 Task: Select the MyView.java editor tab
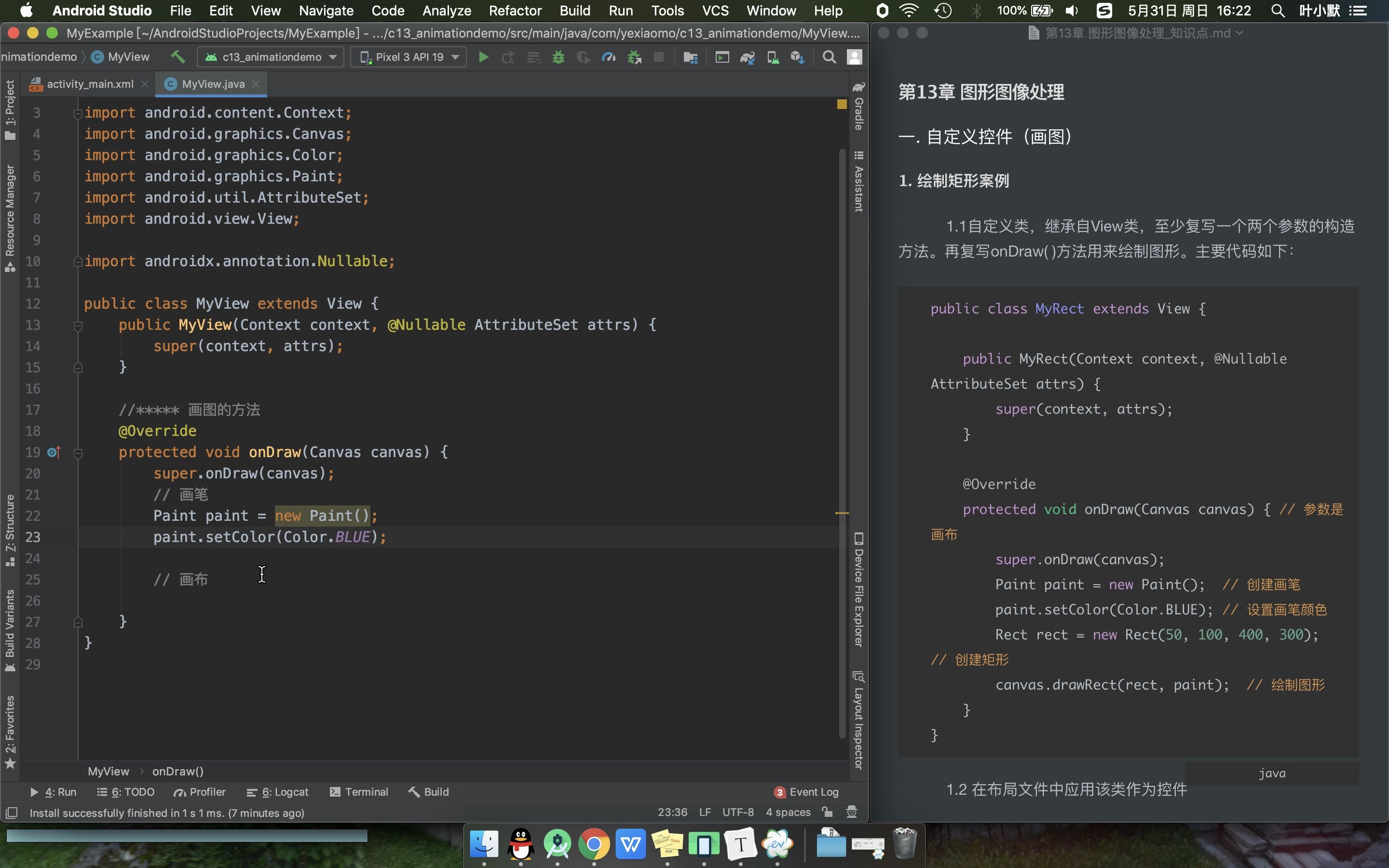[212, 84]
